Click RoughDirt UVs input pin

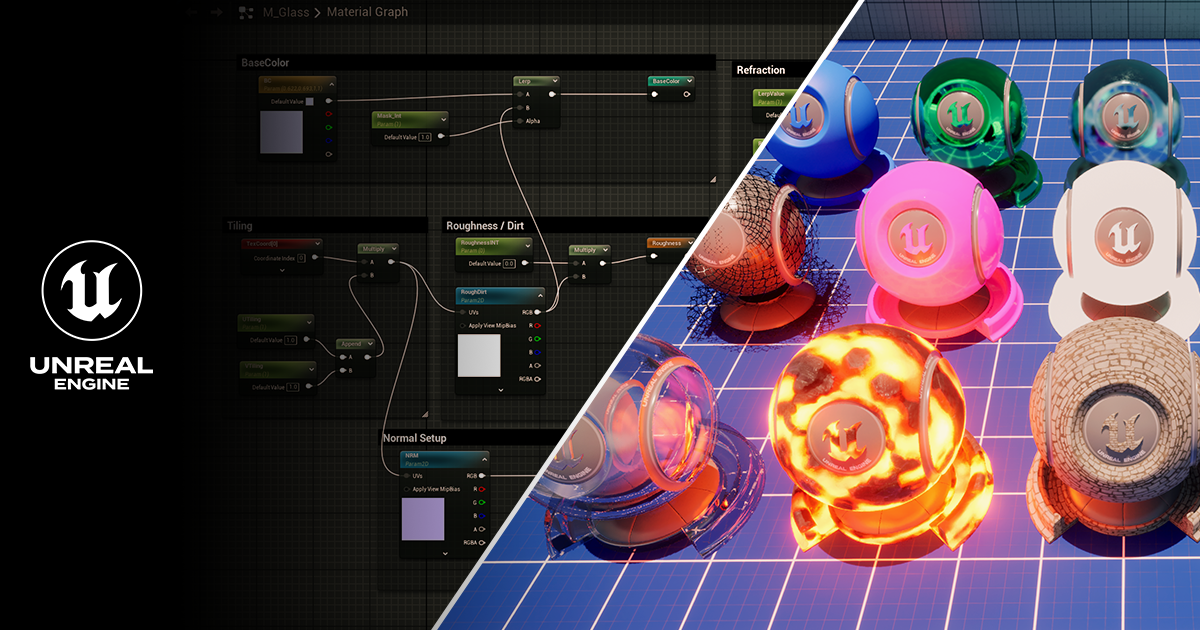461,312
